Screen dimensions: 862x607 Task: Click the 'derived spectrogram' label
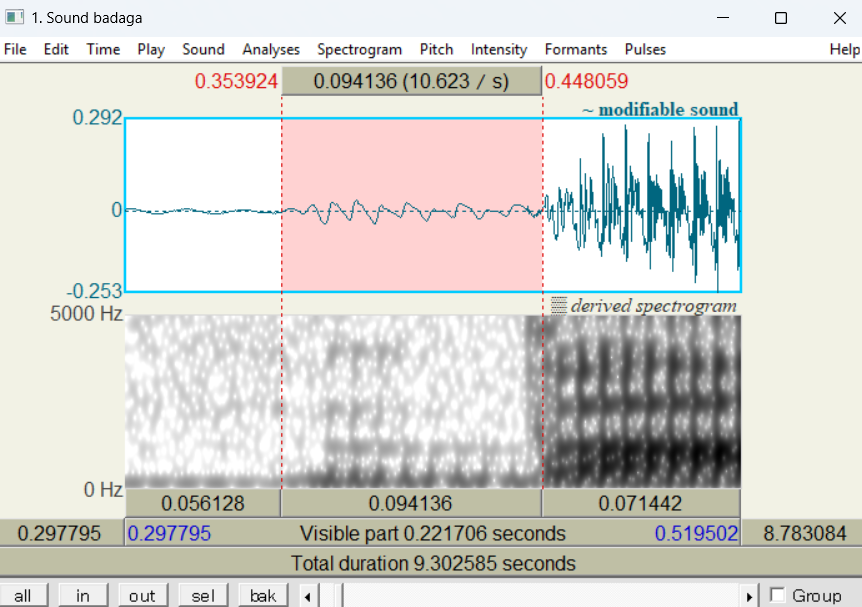(x=654, y=306)
